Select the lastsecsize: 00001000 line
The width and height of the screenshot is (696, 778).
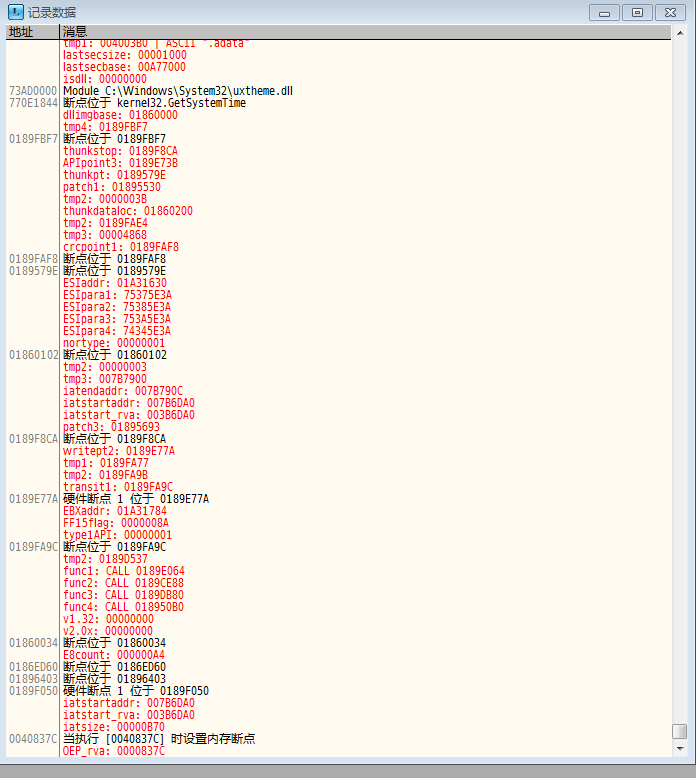point(125,55)
